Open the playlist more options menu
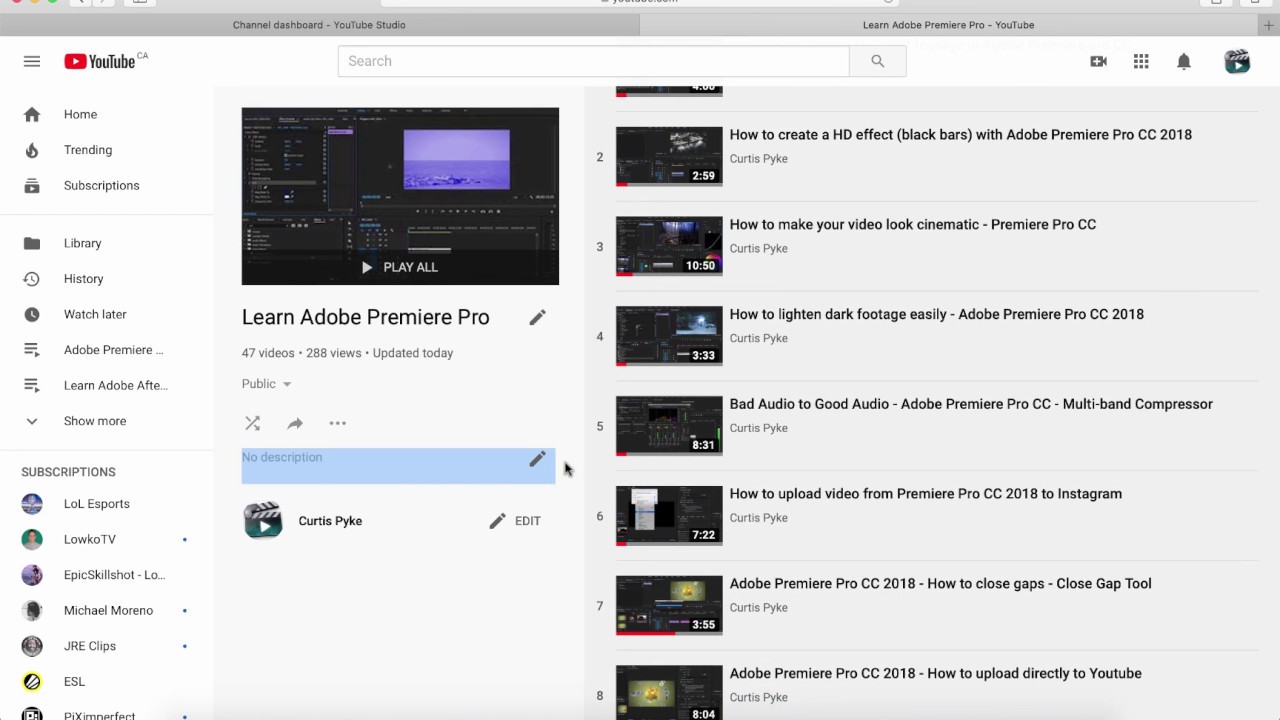 click(338, 423)
